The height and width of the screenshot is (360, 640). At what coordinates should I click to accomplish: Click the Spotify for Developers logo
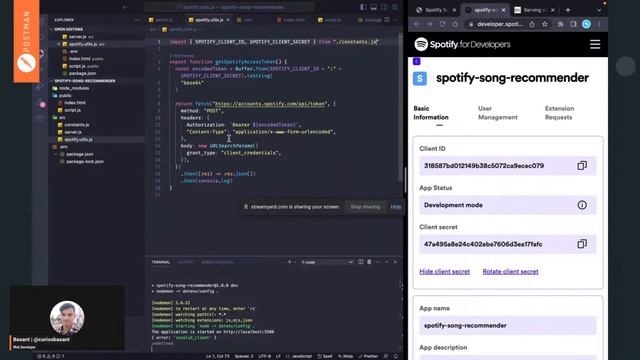462,44
